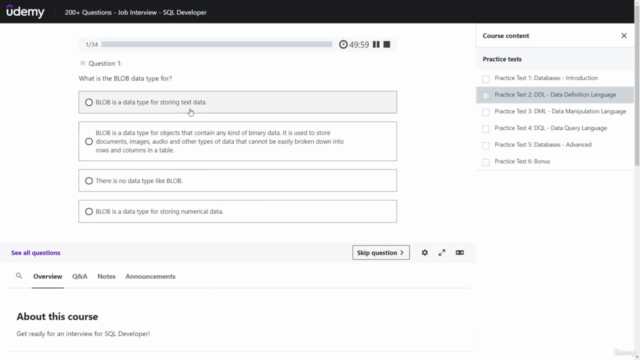Click the timer clock icon

click(x=343, y=44)
